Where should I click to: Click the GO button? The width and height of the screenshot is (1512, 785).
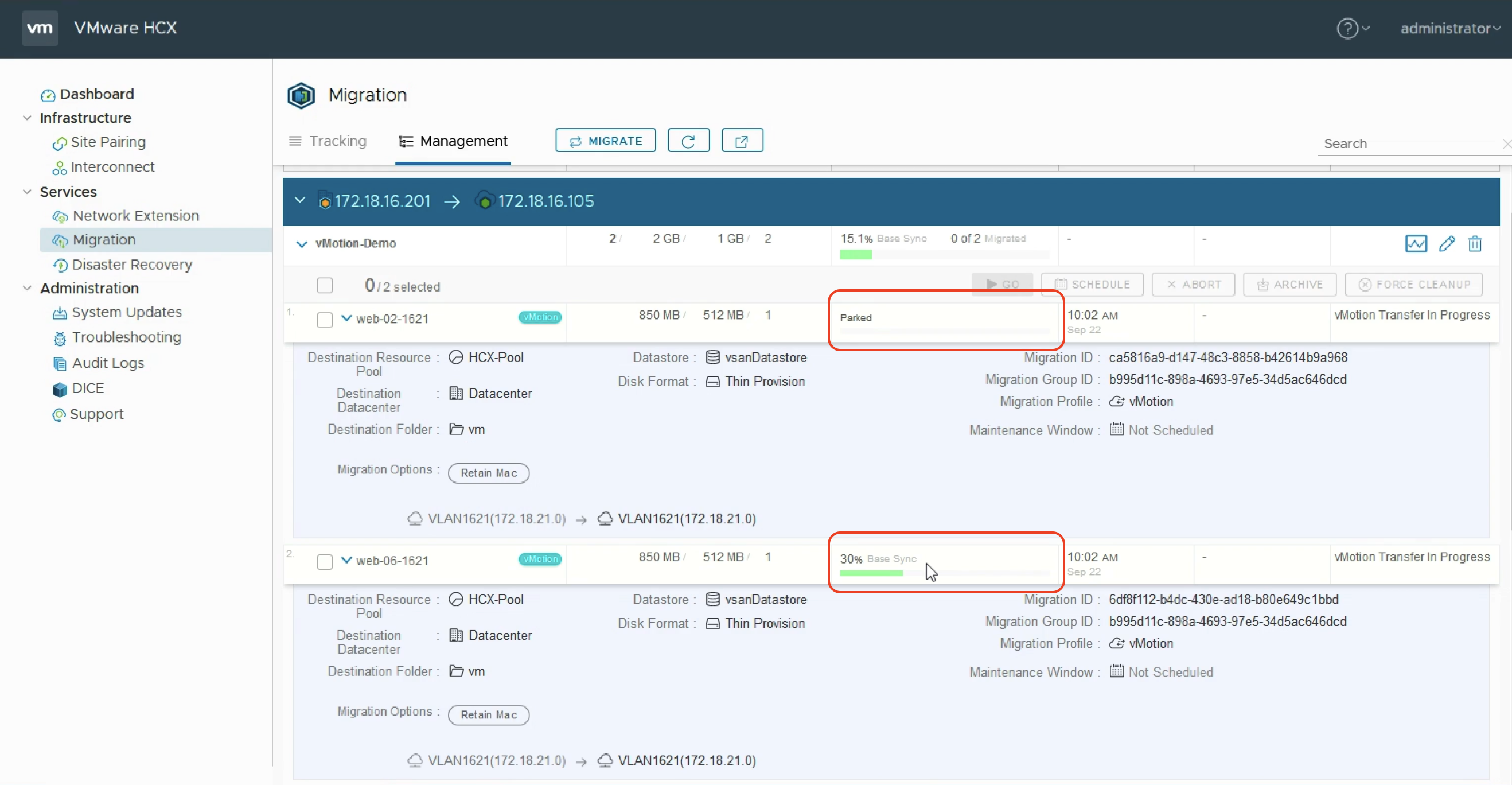tap(1003, 284)
